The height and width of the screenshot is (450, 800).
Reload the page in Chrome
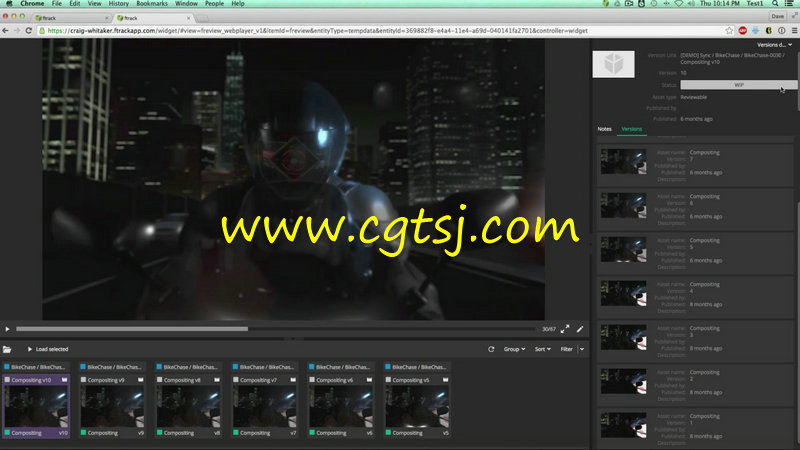[29, 31]
